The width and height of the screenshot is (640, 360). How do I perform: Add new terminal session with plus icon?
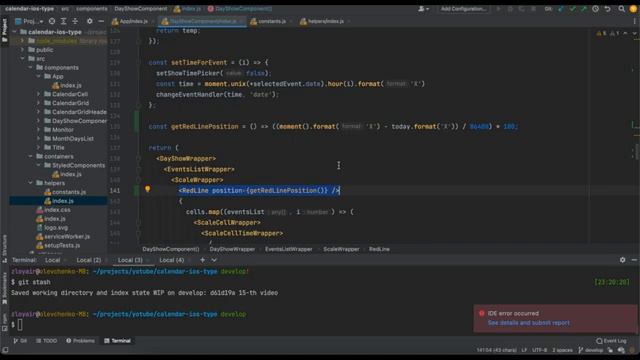point(202,260)
